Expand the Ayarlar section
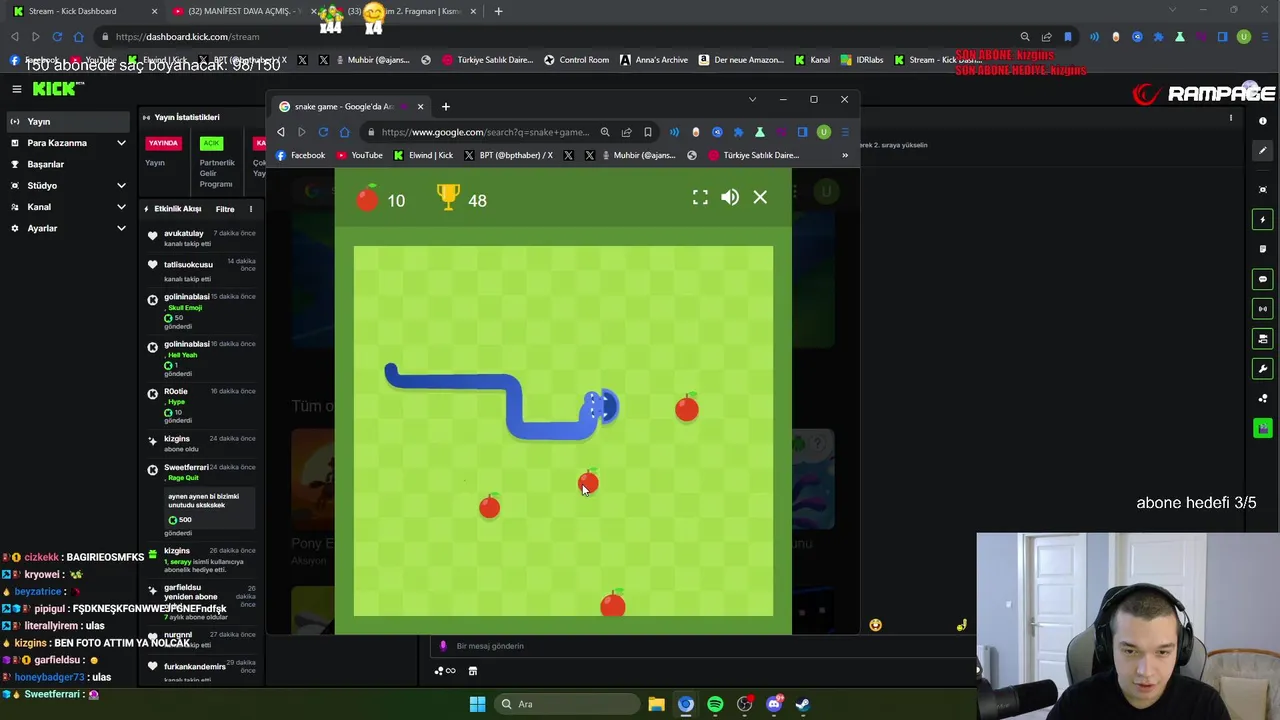The image size is (1280, 720). (x=68, y=228)
